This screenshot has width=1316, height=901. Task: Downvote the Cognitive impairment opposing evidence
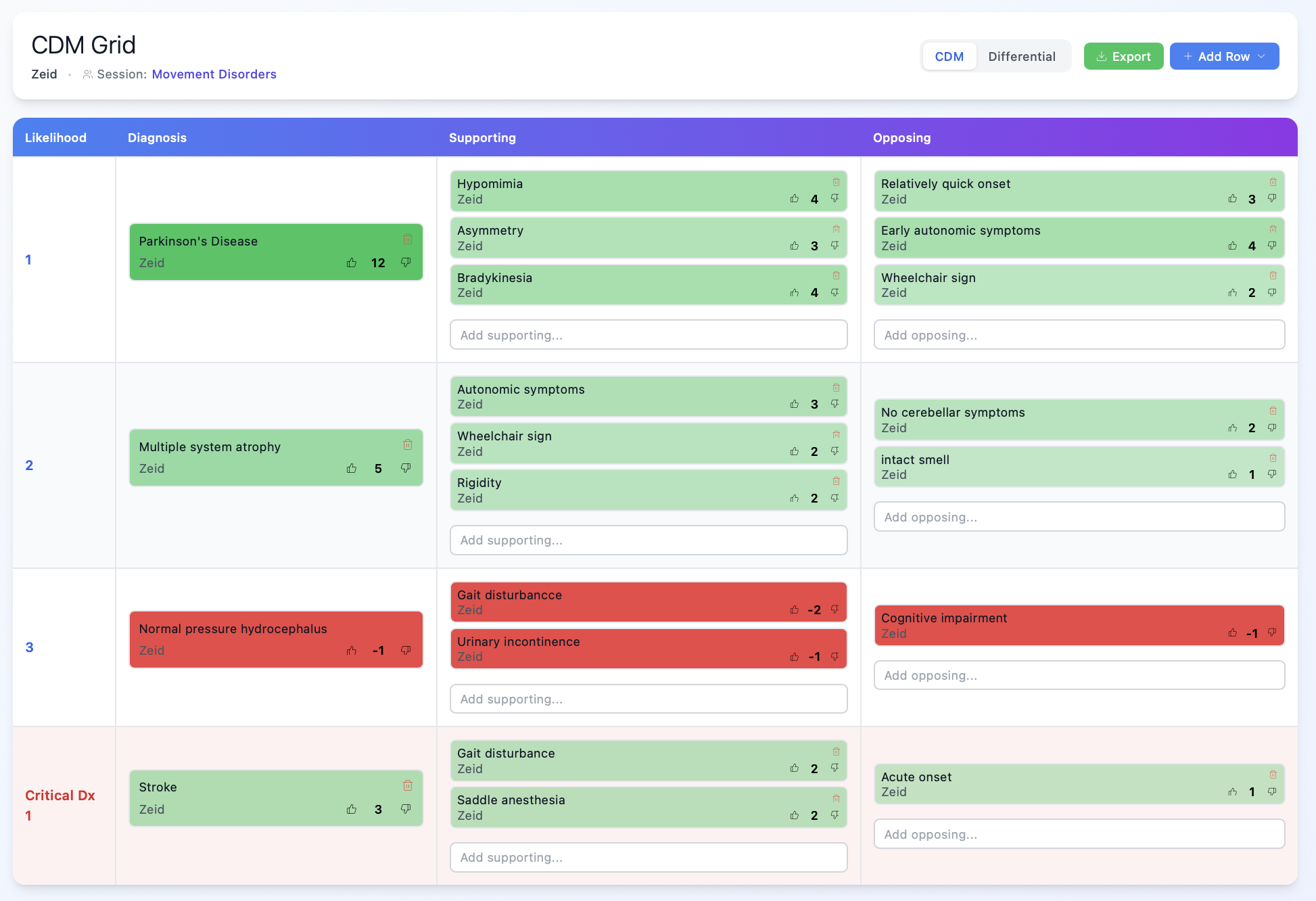[x=1272, y=634]
